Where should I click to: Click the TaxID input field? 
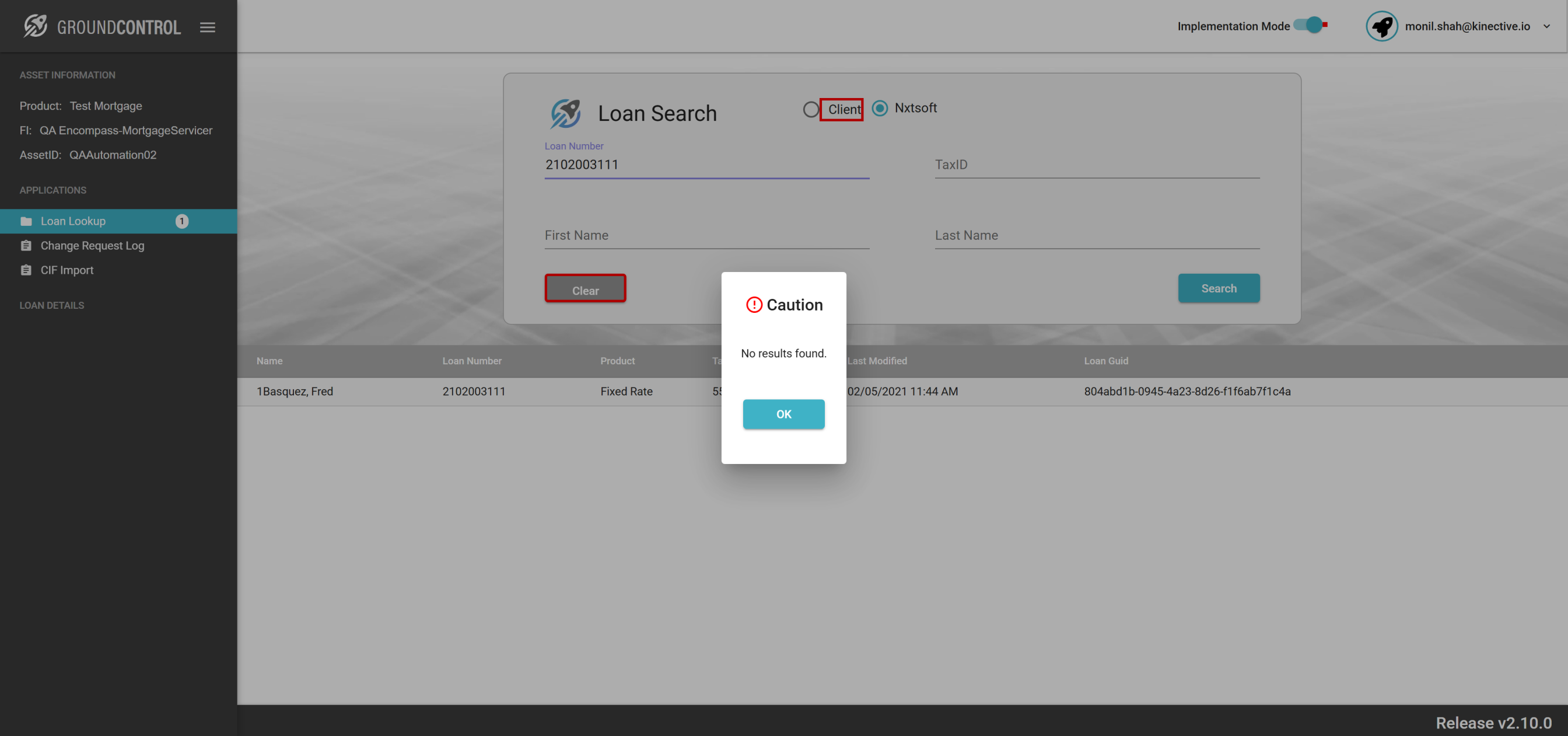coord(1096,165)
